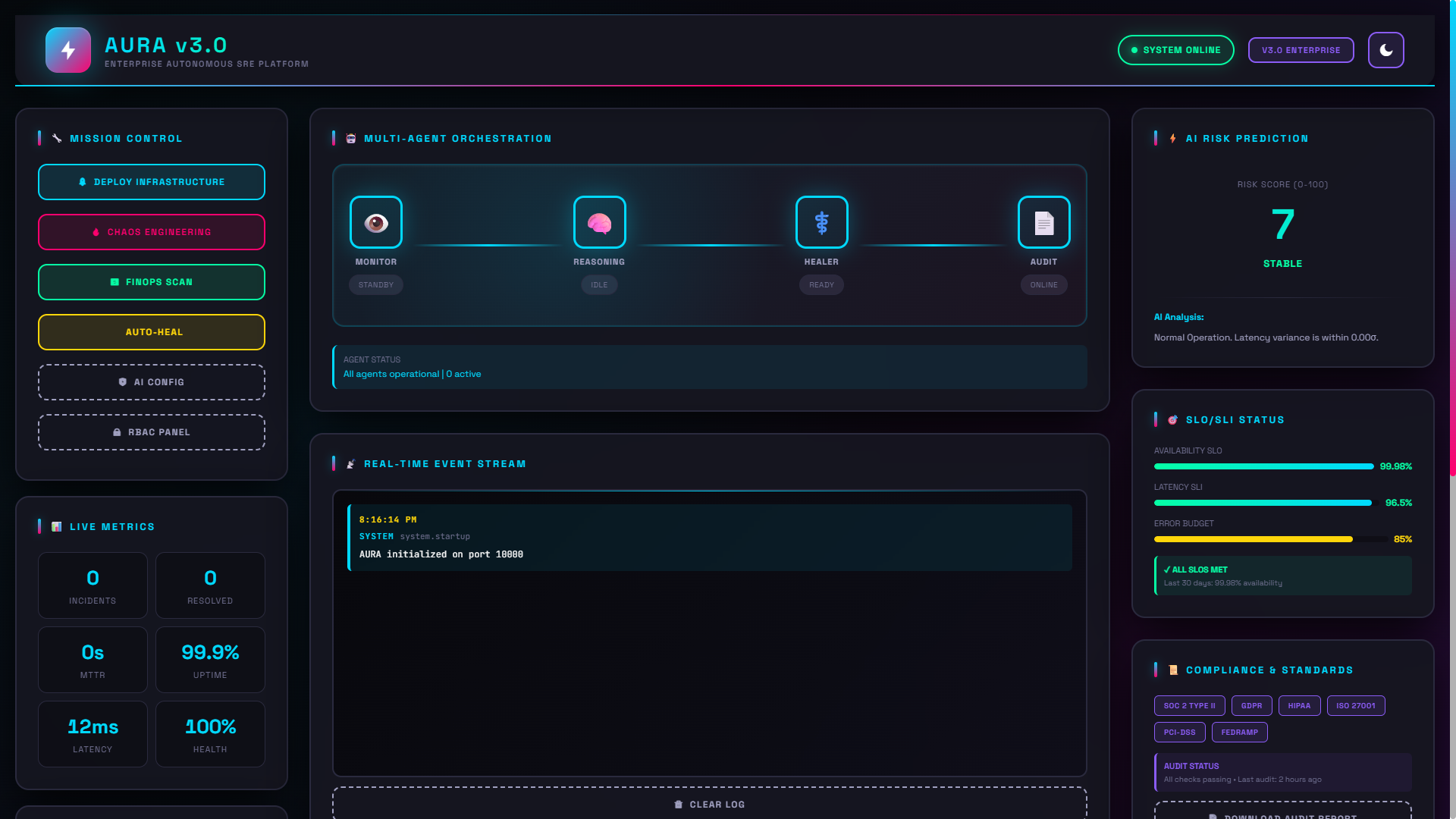Open the RBAC Panel
Screen dimensions: 1456x819
point(152,432)
